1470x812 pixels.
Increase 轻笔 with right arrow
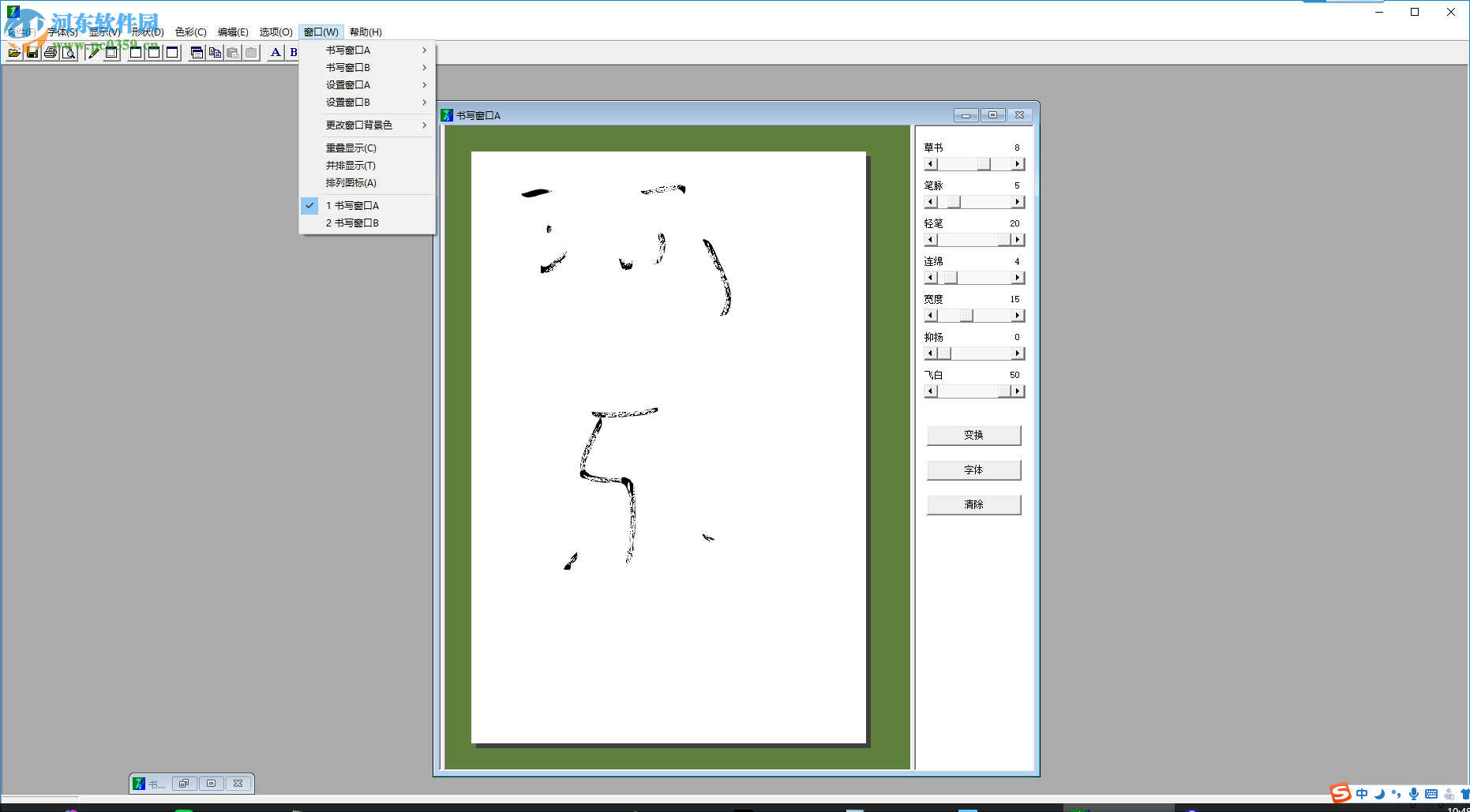1018,240
